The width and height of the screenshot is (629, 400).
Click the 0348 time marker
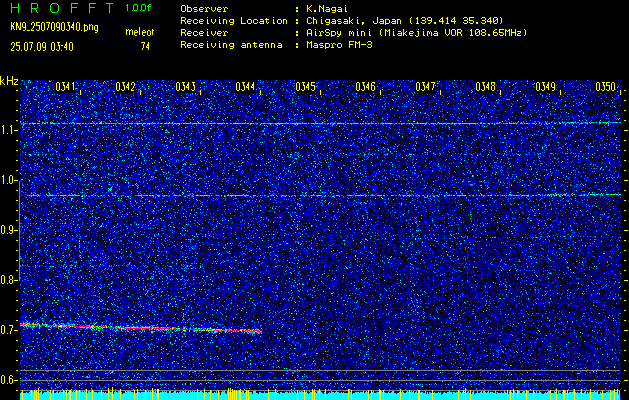pos(485,87)
